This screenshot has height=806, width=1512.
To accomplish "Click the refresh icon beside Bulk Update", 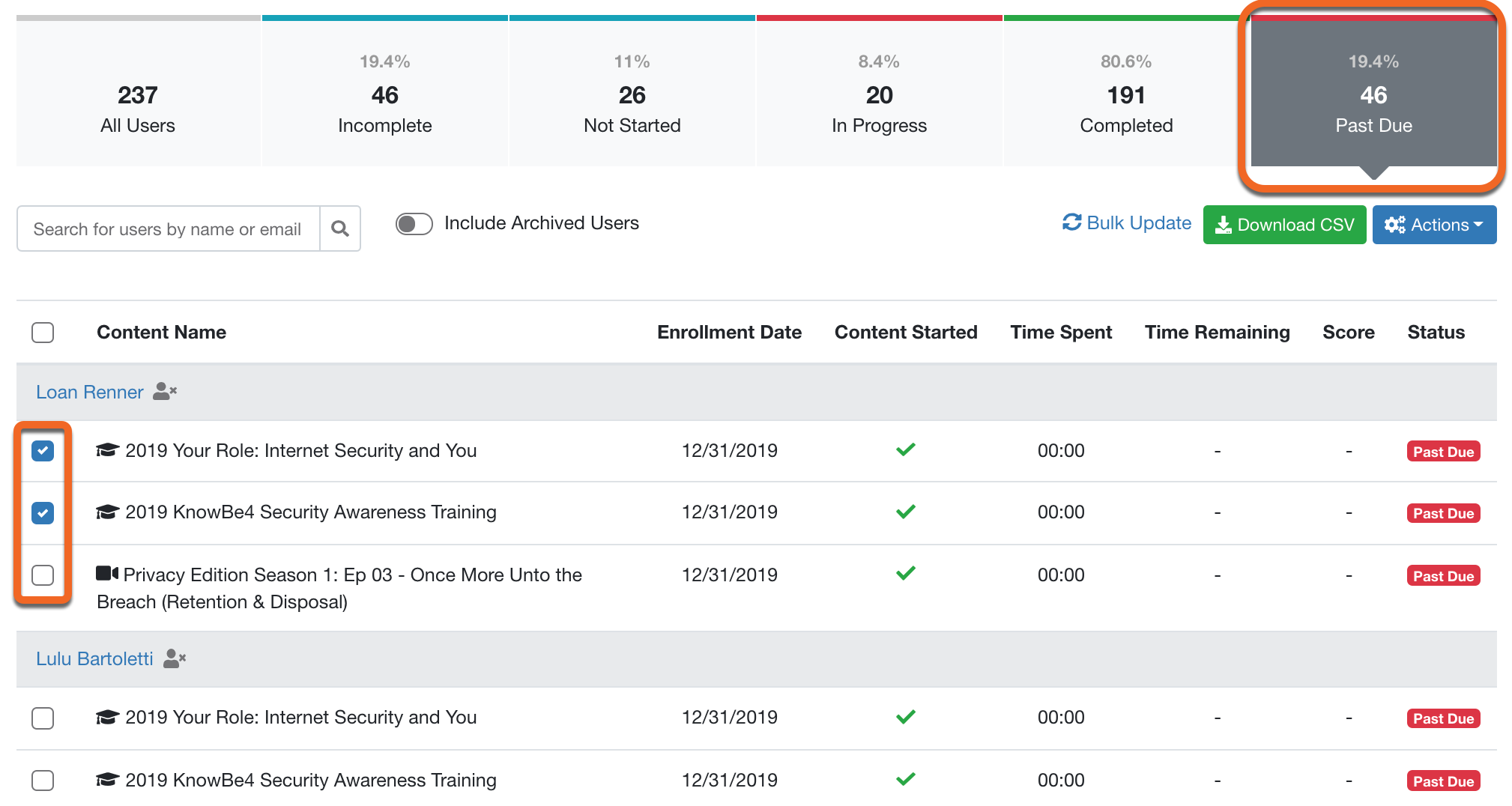I will [1073, 222].
